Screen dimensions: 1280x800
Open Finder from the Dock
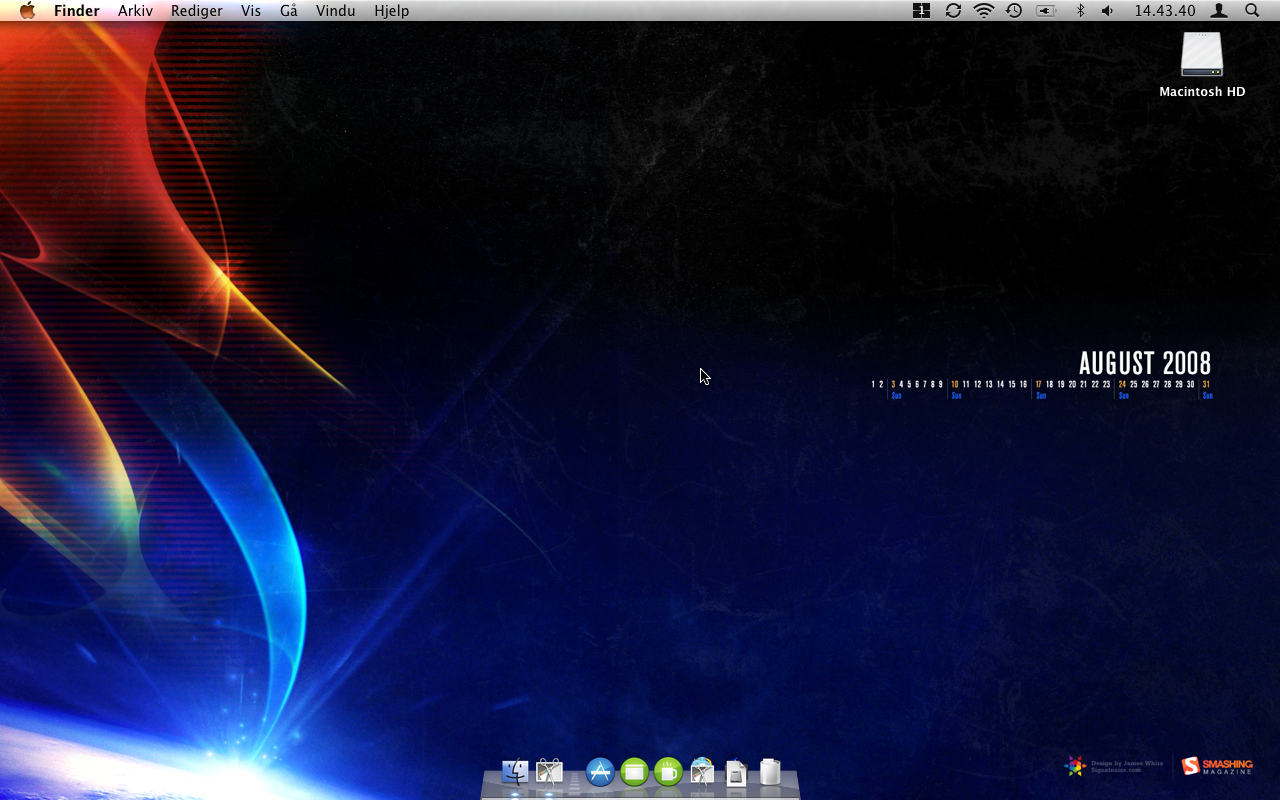[515, 772]
